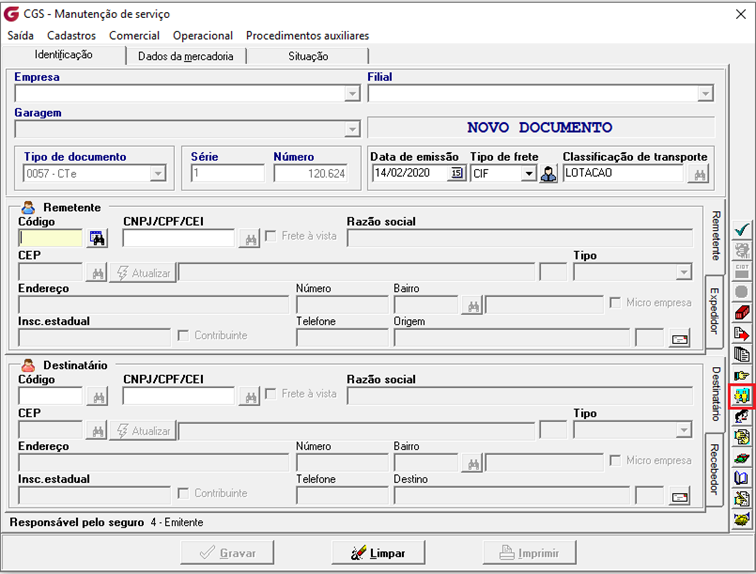Click the stacked documents icon in right toolbar

[x=742, y=355]
